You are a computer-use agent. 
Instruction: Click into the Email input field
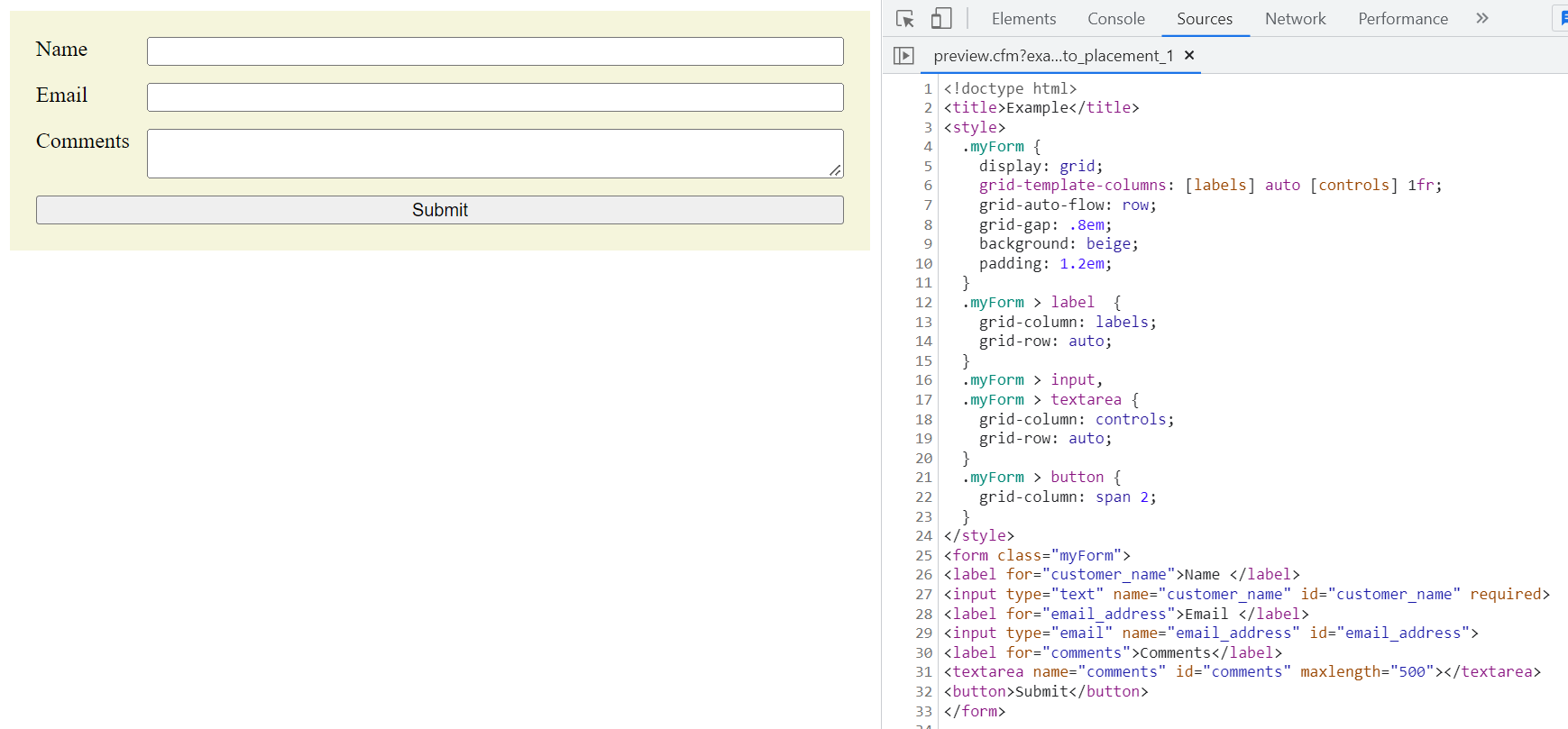[495, 97]
